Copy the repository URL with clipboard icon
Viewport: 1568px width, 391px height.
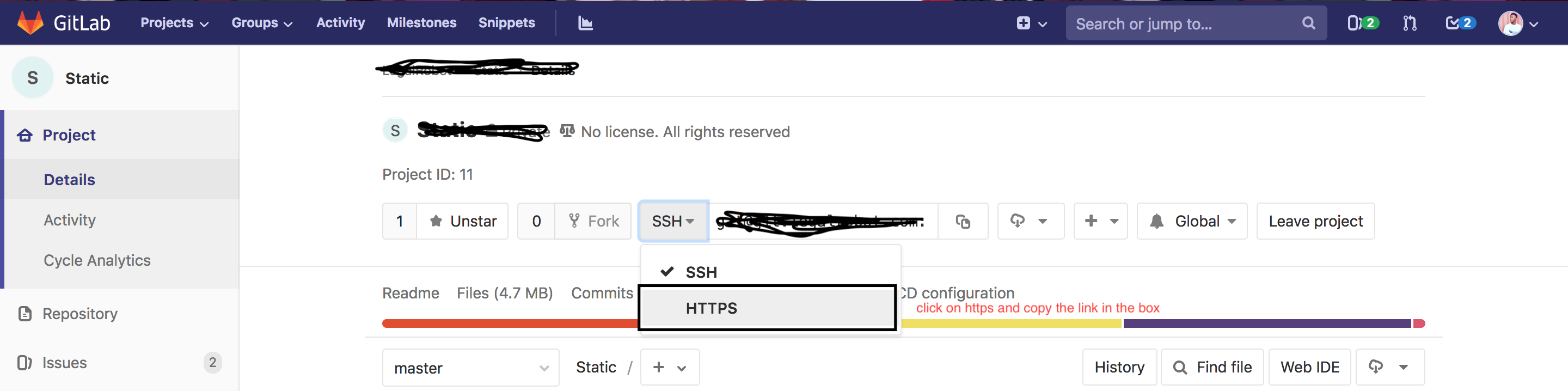(963, 221)
